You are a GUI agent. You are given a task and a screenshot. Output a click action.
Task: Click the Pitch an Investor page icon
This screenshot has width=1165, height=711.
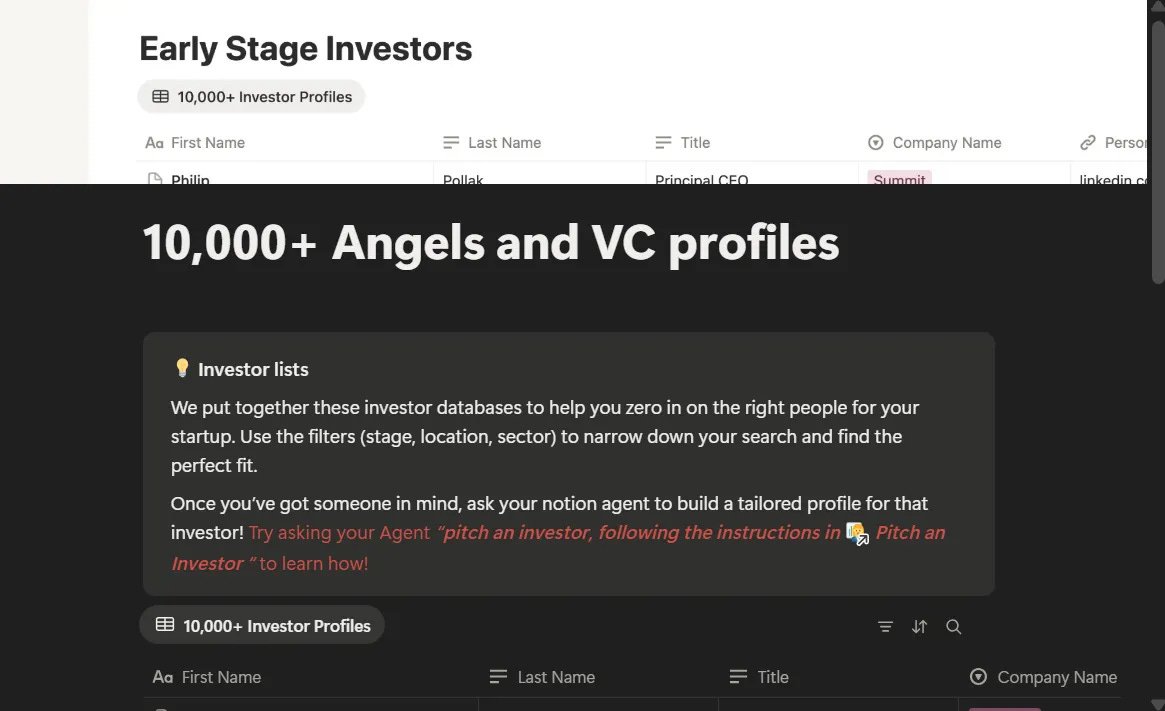click(856, 533)
